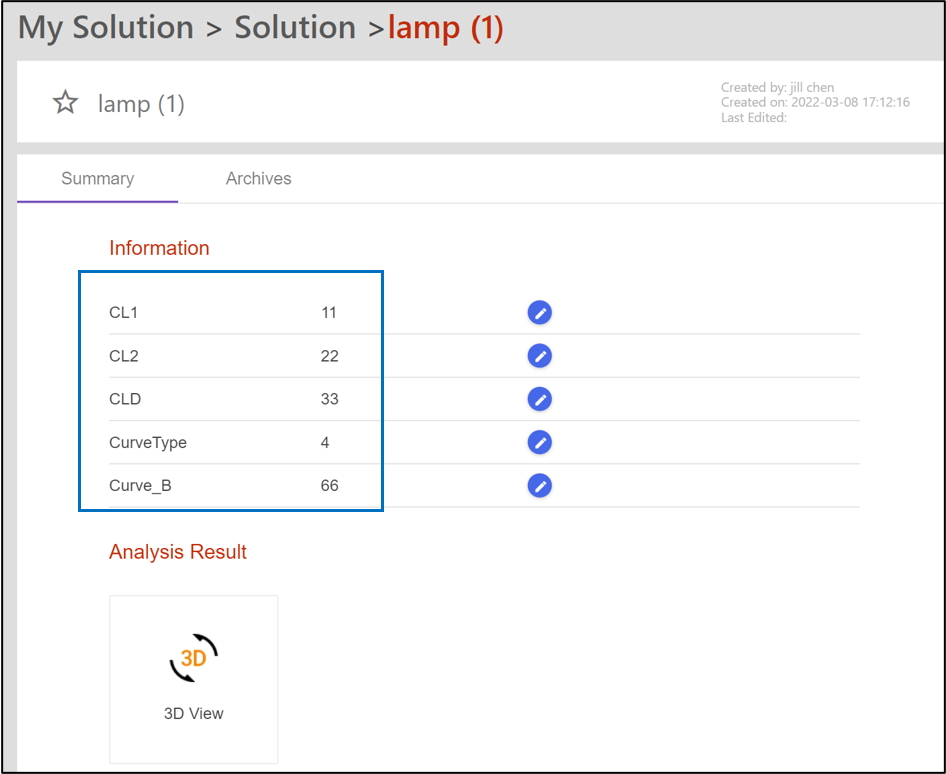Switch to the Summary tab

98,179
